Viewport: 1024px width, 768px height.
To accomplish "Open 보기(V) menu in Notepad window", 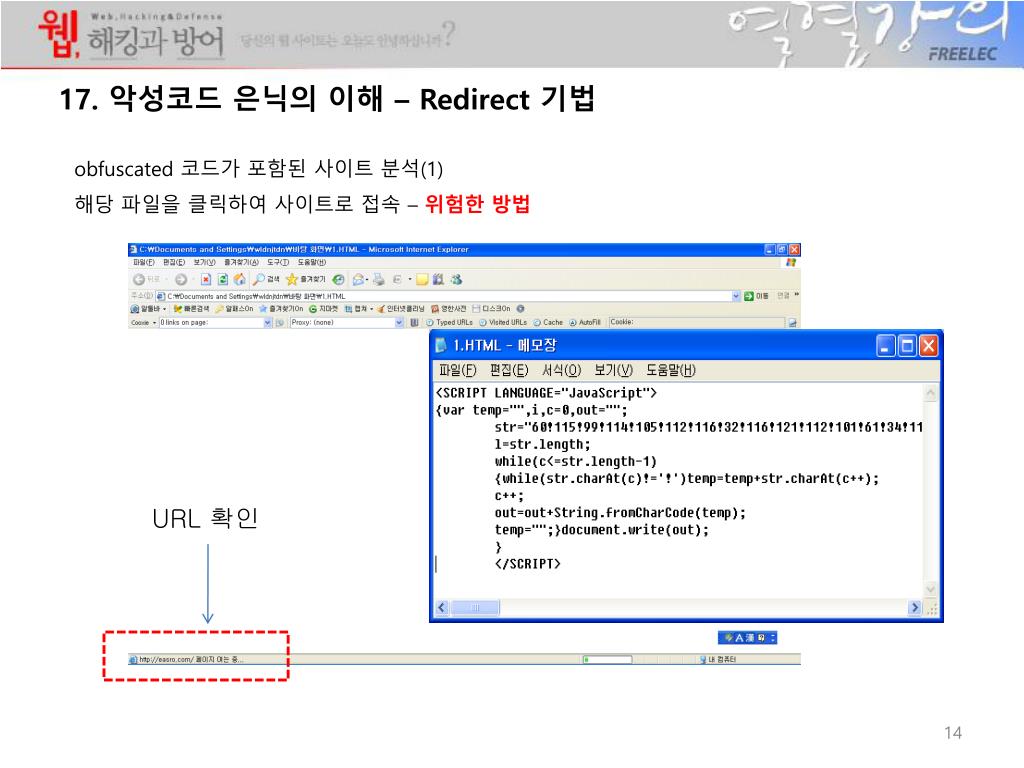I will click(613, 370).
